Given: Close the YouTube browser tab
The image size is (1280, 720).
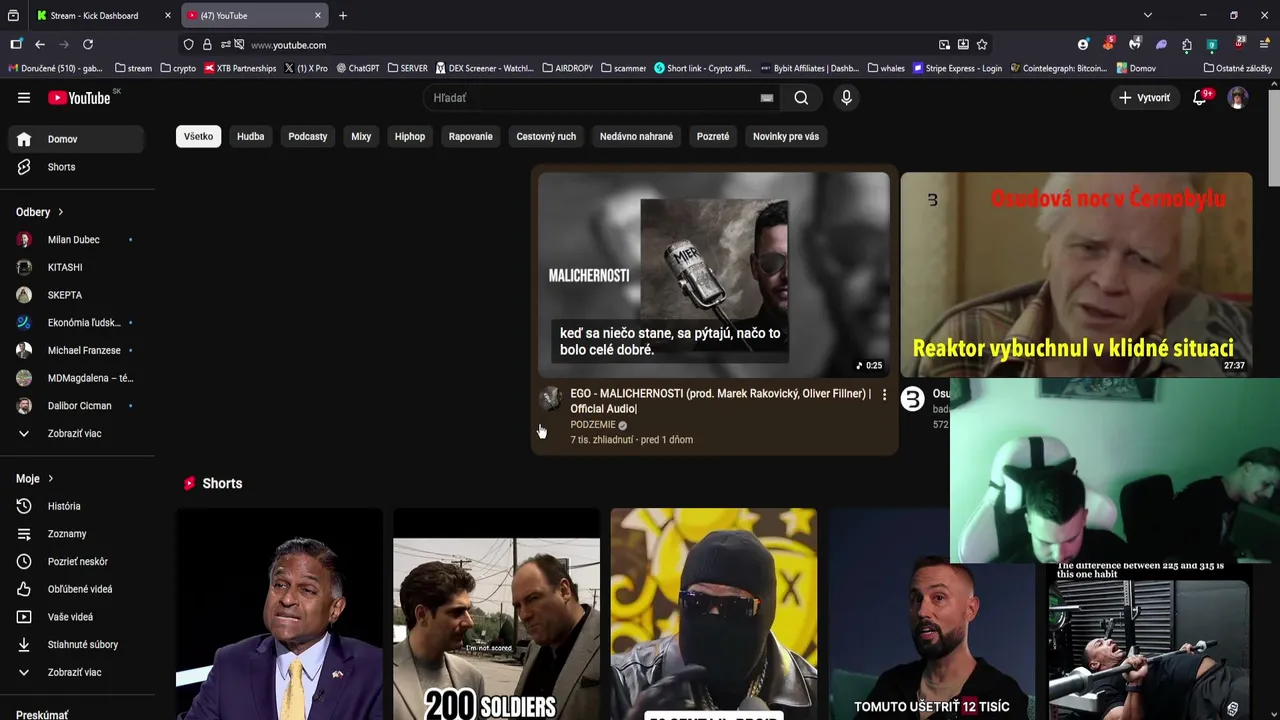Looking at the screenshot, I should coord(318,16).
